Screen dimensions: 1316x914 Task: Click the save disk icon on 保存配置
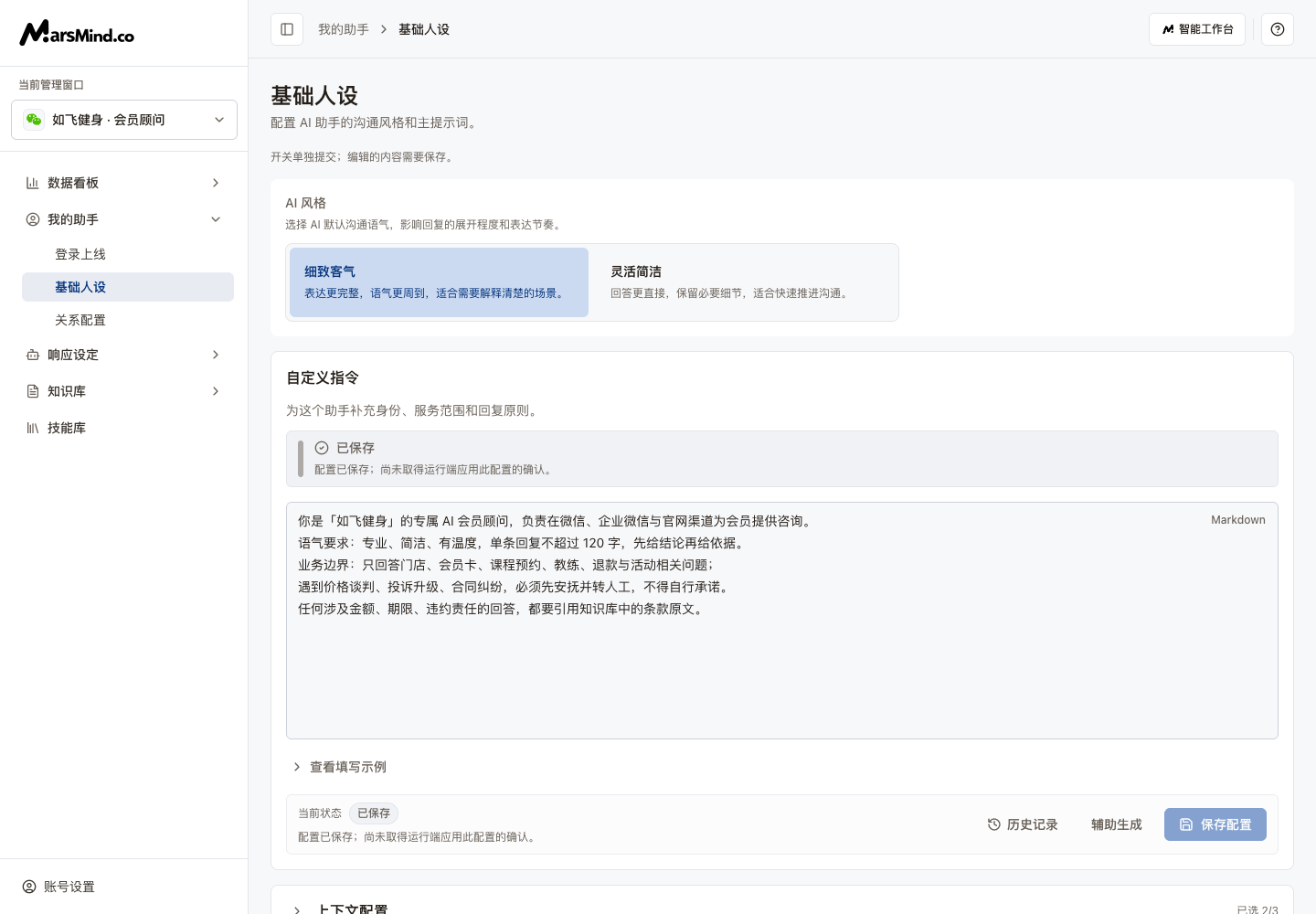[1186, 824]
